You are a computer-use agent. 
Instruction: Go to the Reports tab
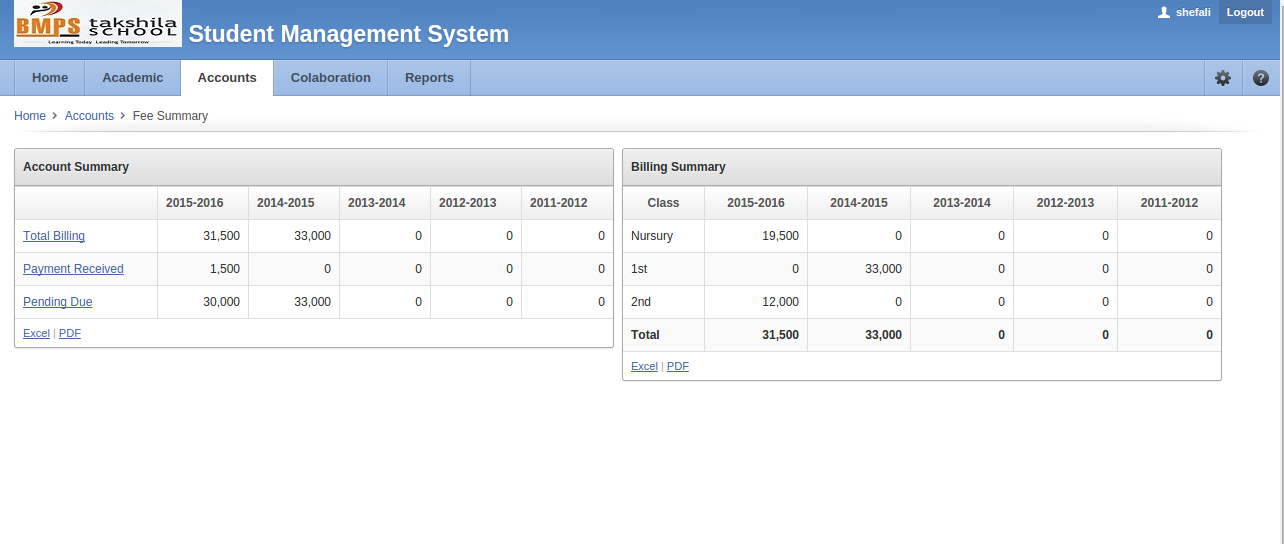(429, 78)
